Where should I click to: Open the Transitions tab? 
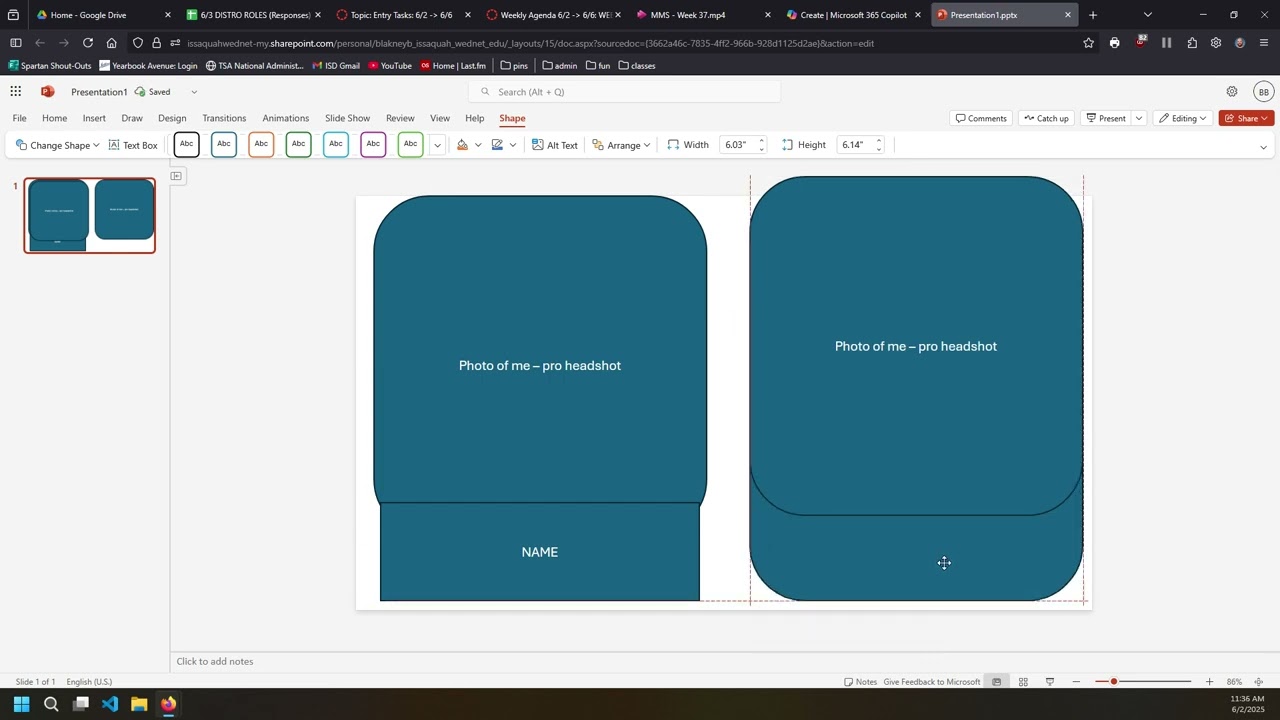coord(224,118)
